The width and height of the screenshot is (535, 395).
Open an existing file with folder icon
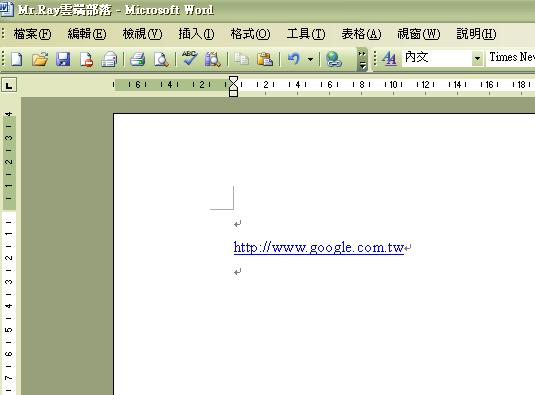point(40,59)
